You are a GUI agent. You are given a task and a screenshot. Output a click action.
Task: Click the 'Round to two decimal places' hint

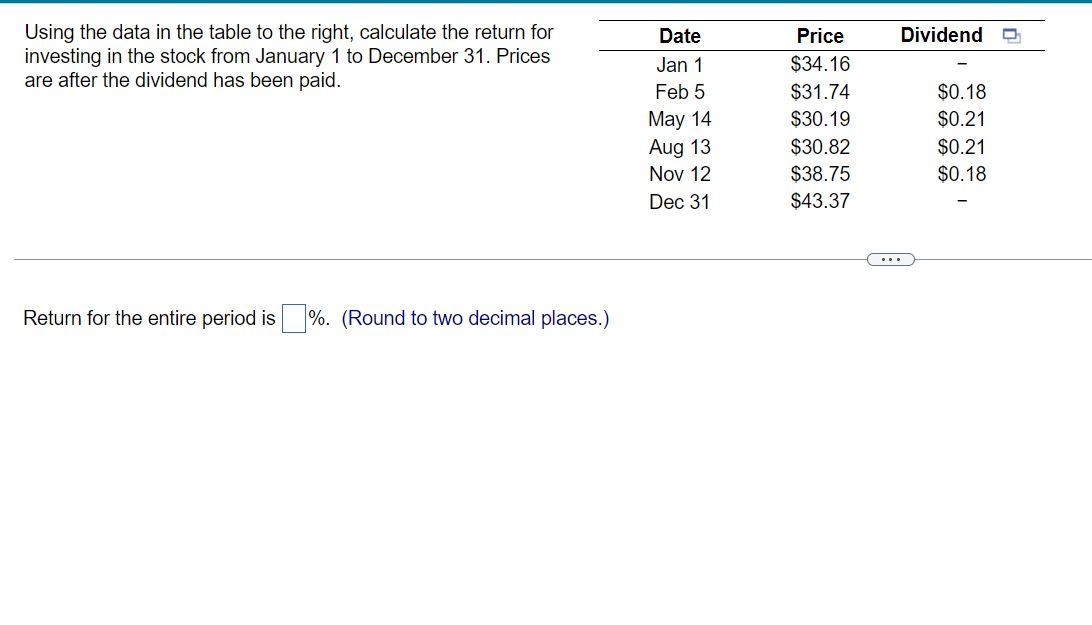475,318
